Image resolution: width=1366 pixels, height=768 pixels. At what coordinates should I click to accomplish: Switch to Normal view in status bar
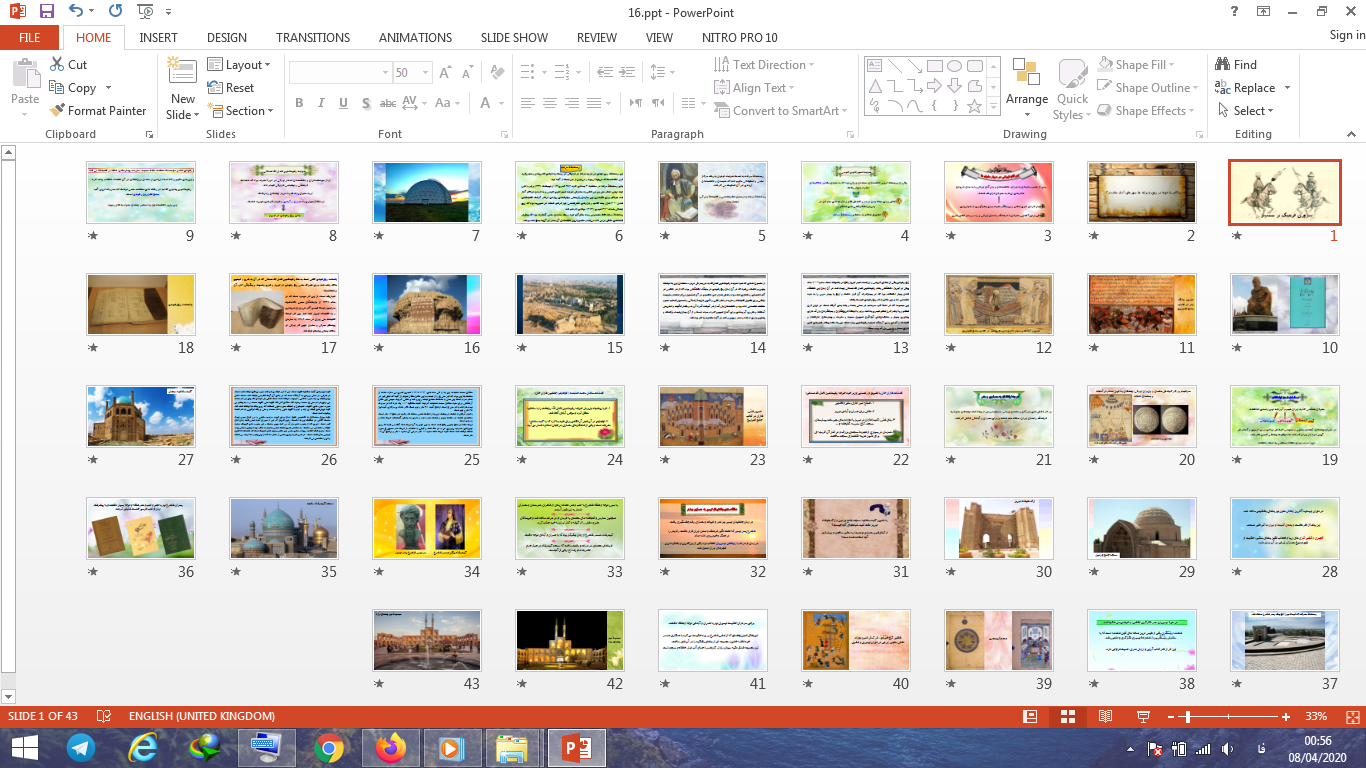[1030, 716]
